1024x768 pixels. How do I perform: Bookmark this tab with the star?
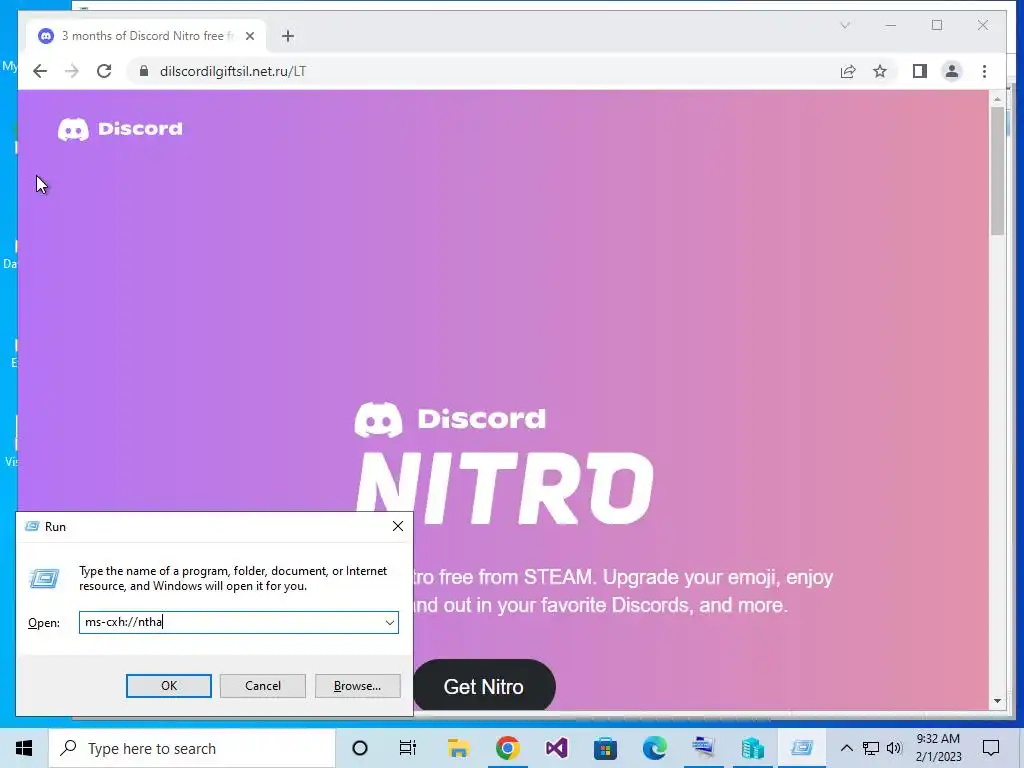(x=880, y=71)
